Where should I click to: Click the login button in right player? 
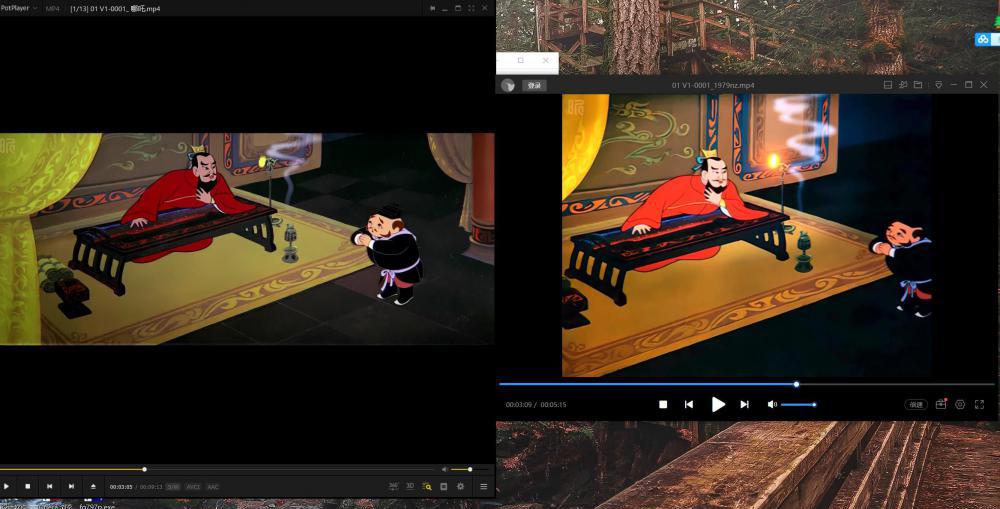pyautogui.click(x=534, y=85)
